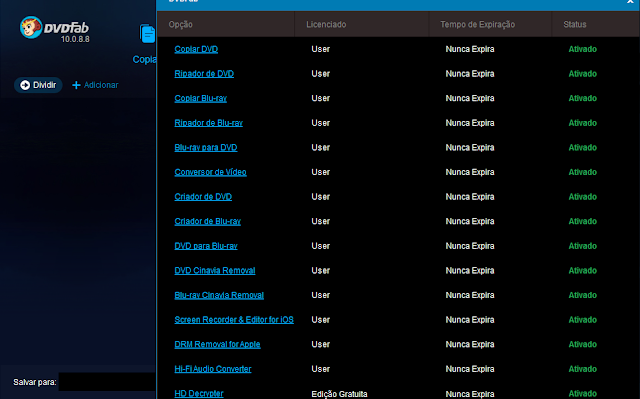Image resolution: width=640 pixels, height=399 pixels.
Task: Click the Adicionar plus button
Action: (95, 85)
